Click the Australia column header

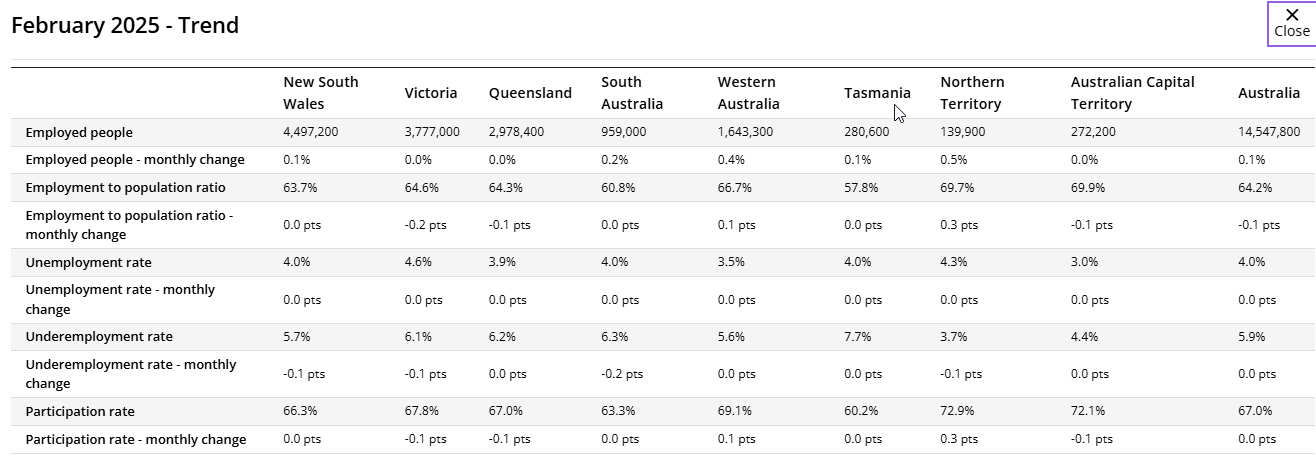[1268, 93]
